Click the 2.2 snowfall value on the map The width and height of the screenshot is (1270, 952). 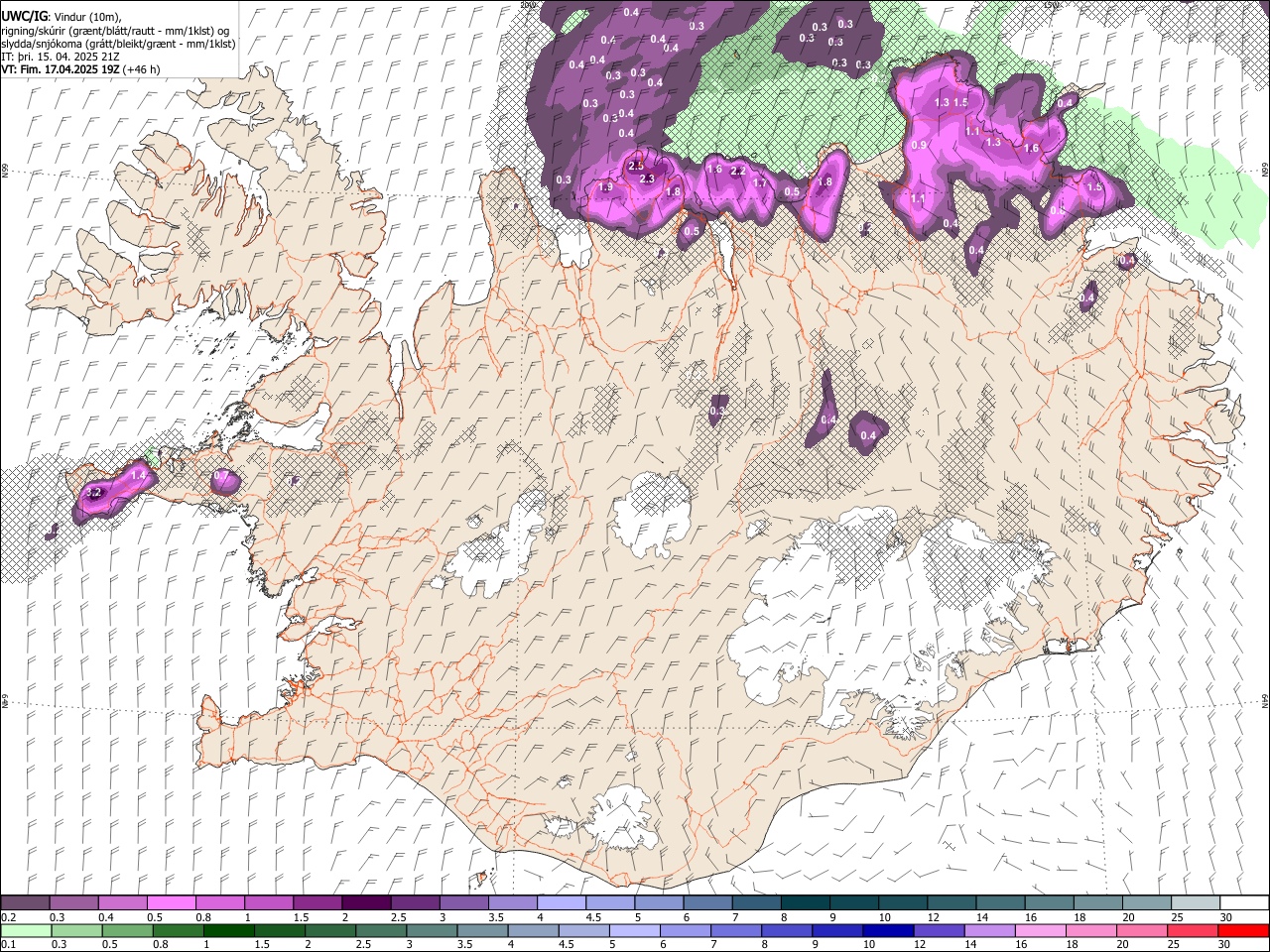click(x=737, y=171)
